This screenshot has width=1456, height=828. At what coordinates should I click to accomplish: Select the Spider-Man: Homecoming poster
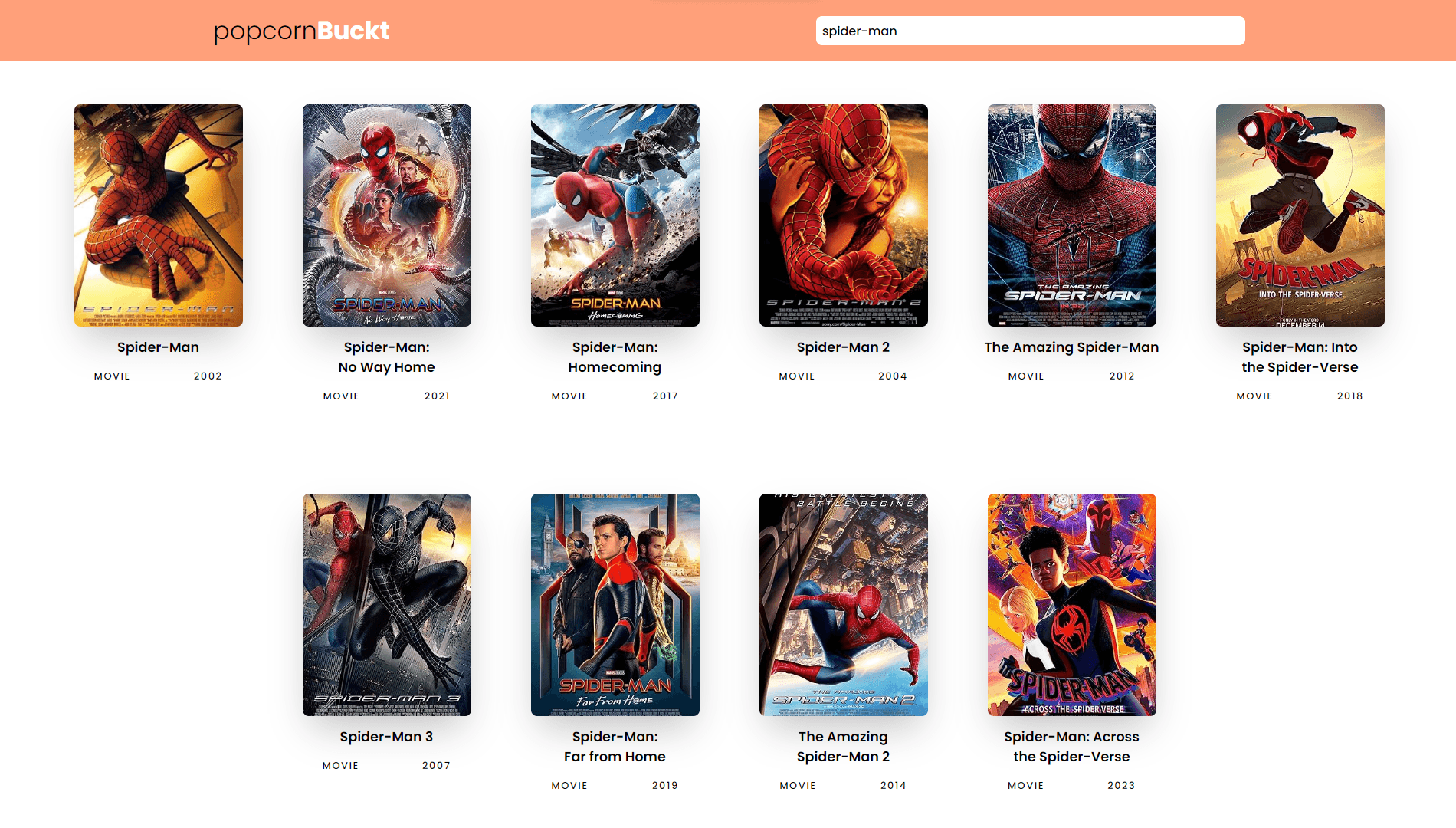[615, 215]
